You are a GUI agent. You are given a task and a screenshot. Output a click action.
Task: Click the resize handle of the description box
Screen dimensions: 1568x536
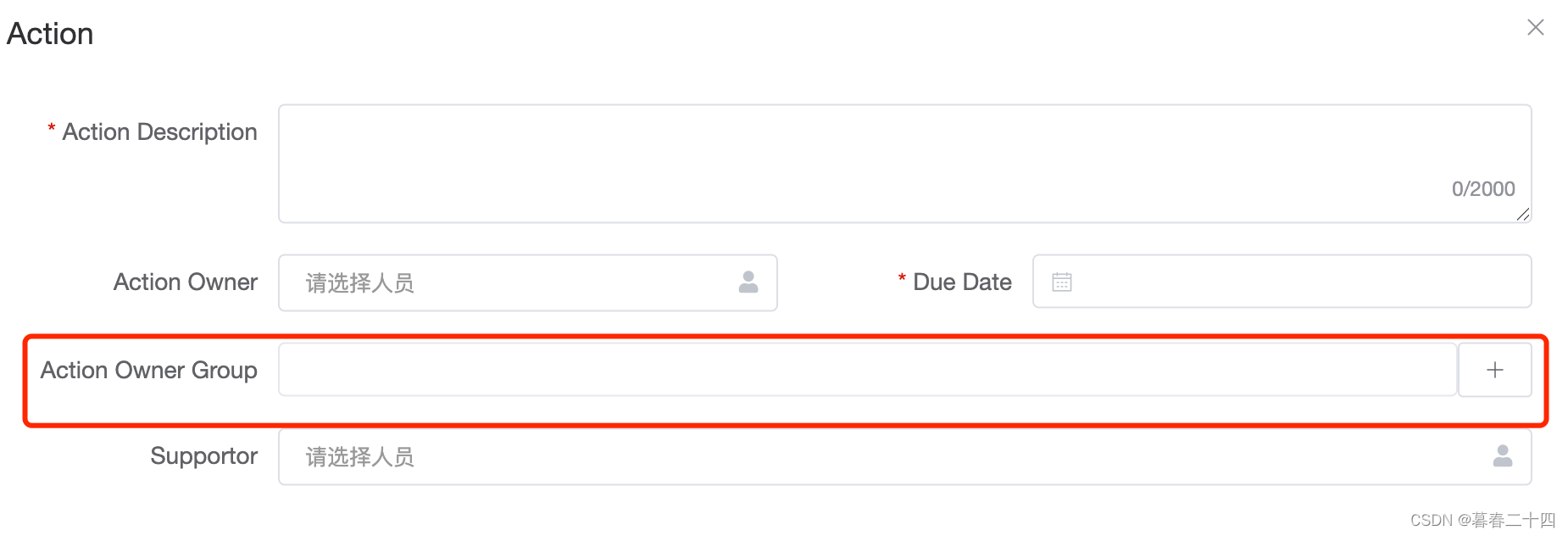point(1521,215)
